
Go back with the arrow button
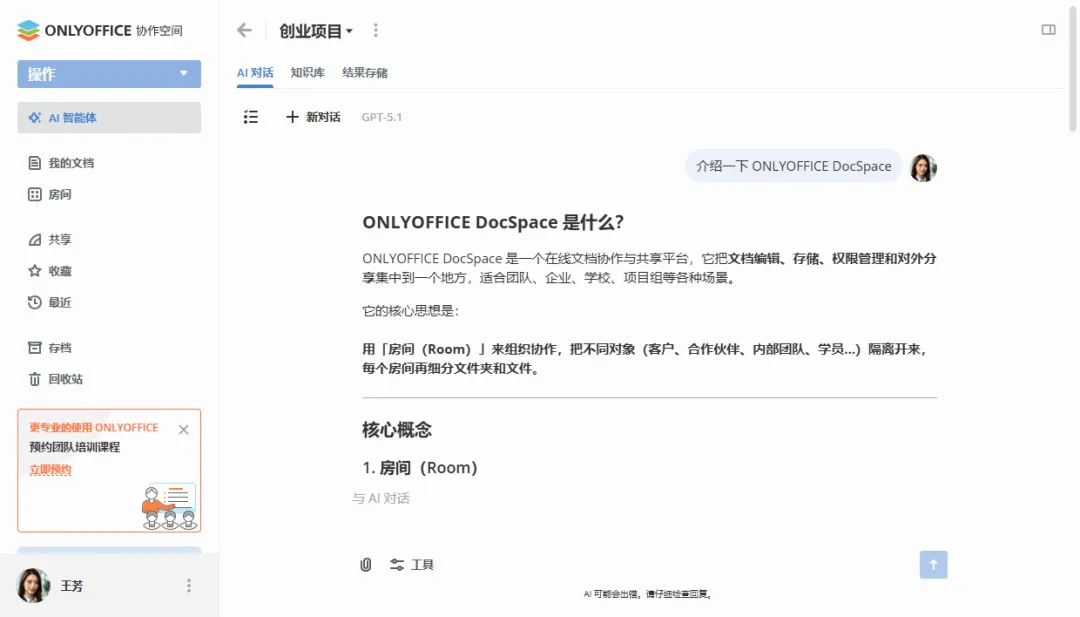click(x=245, y=30)
